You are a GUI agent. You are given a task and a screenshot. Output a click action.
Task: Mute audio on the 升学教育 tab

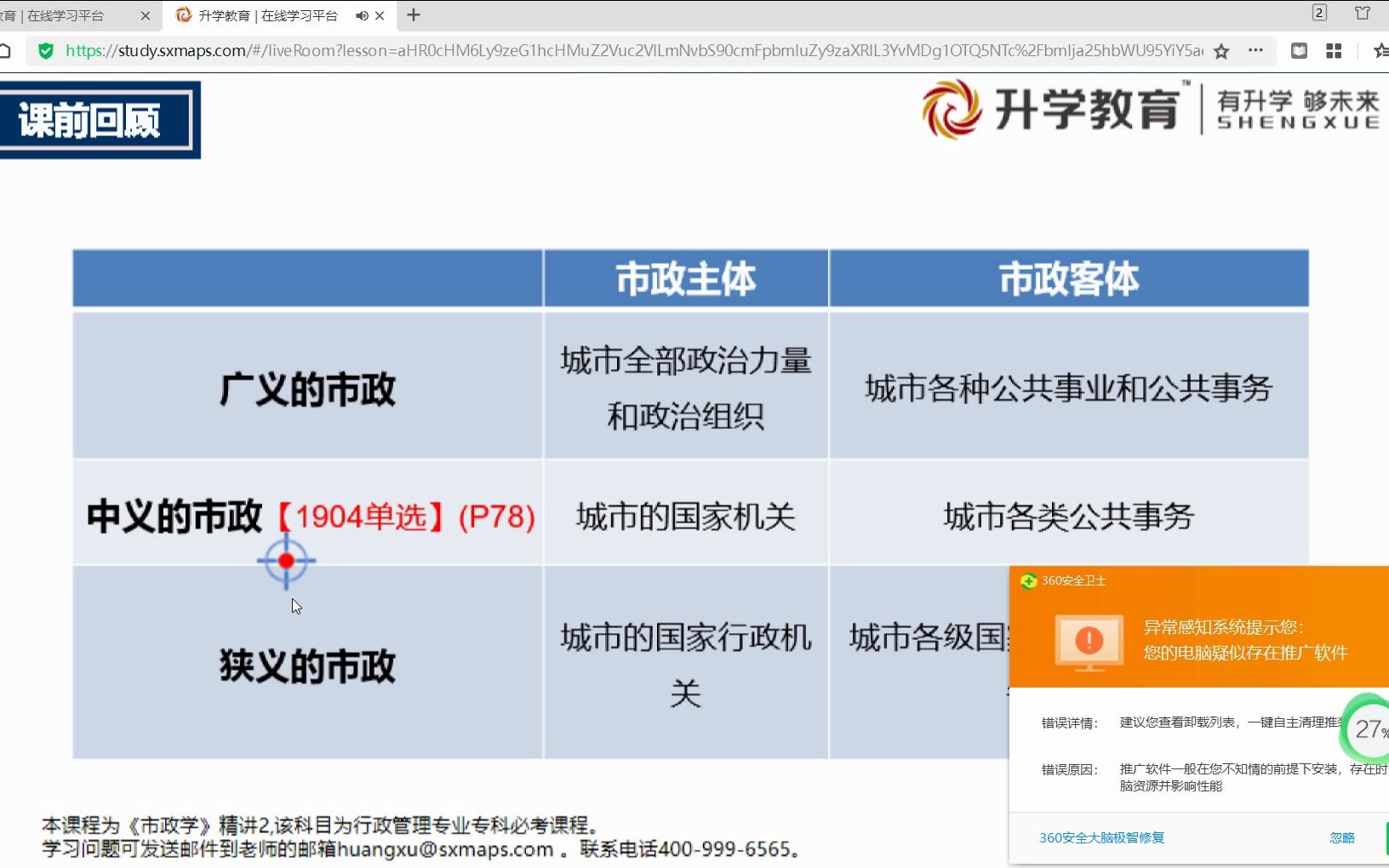tap(363, 15)
